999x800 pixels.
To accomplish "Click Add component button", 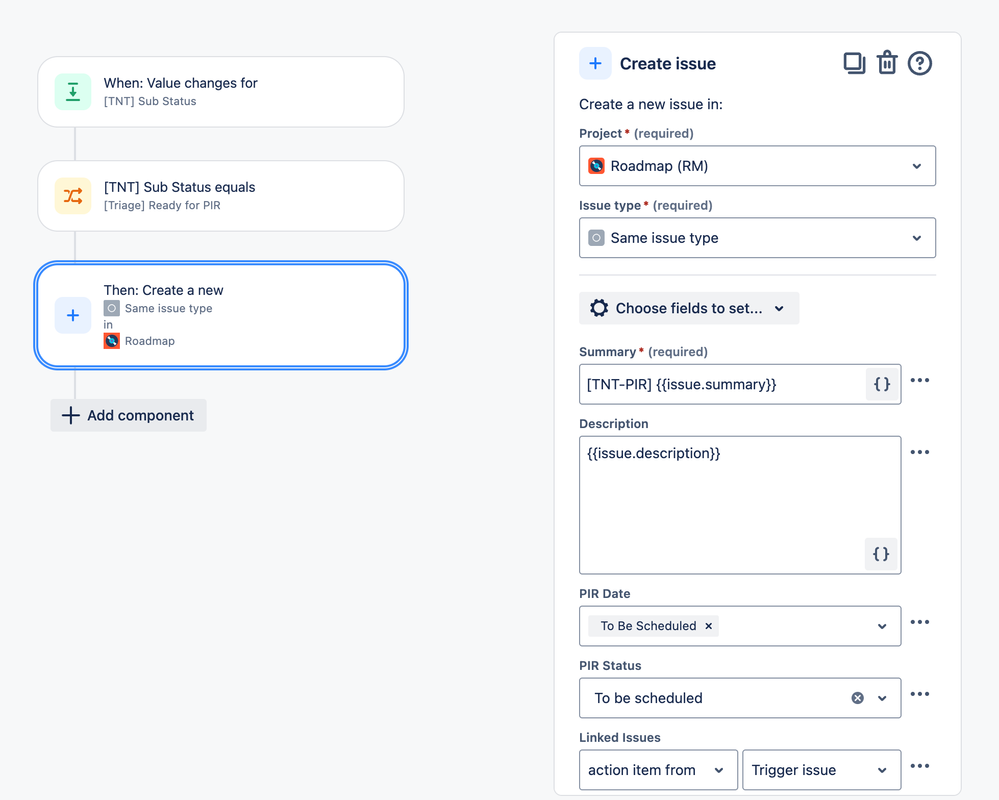I will [128, 415].
